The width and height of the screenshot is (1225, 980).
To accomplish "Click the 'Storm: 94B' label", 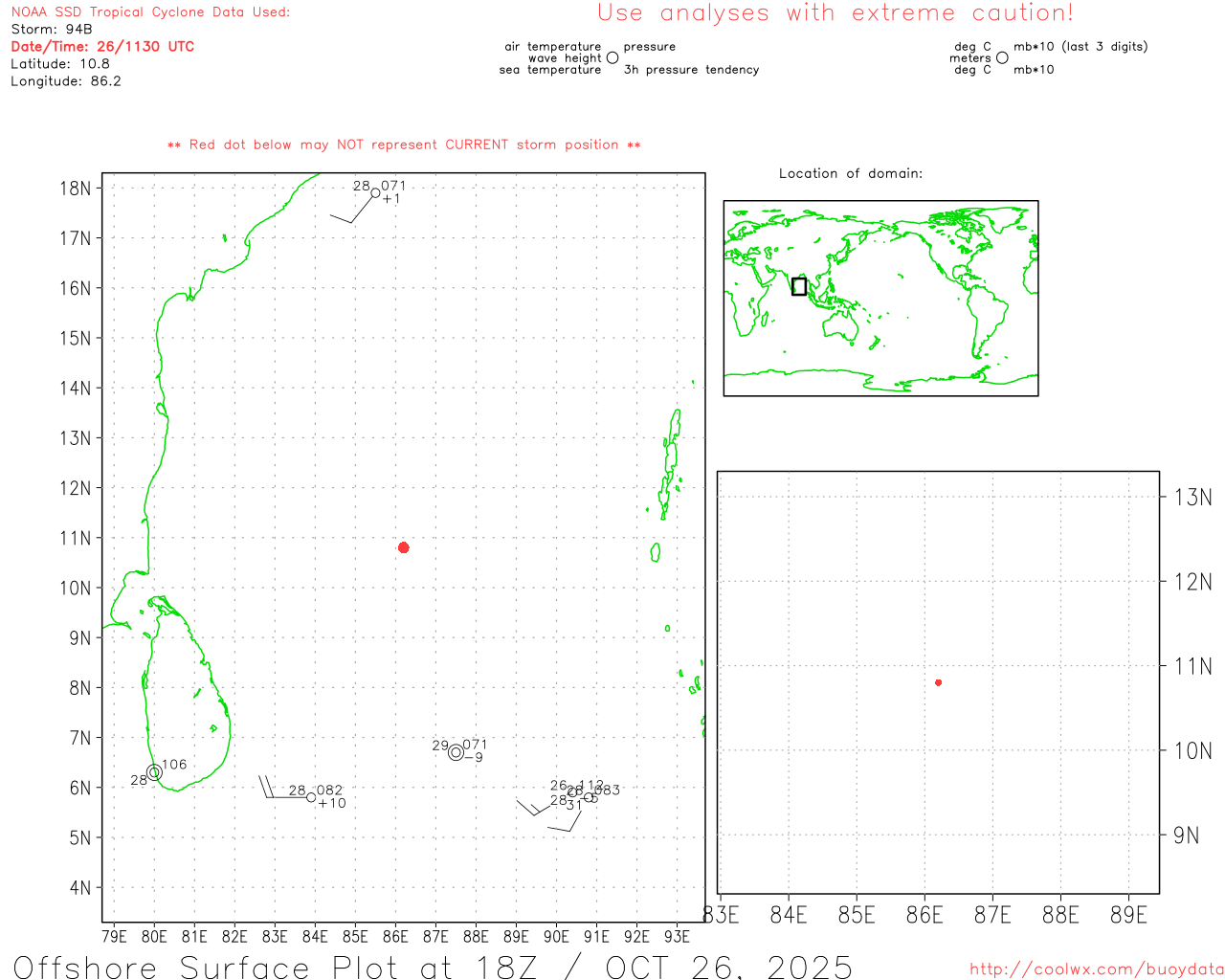I will pyautogui.click(x=52, y=30).
